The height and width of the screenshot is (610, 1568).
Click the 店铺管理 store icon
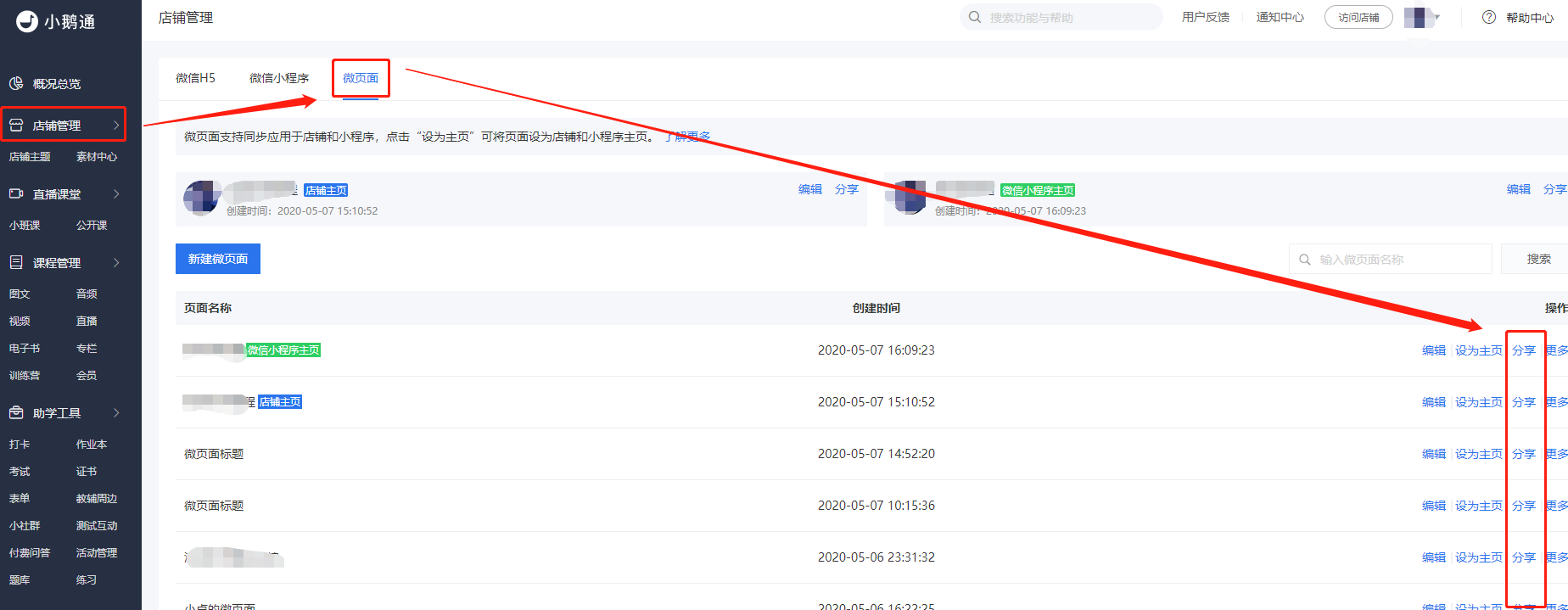pyautogui.click(x=16, y=125)
